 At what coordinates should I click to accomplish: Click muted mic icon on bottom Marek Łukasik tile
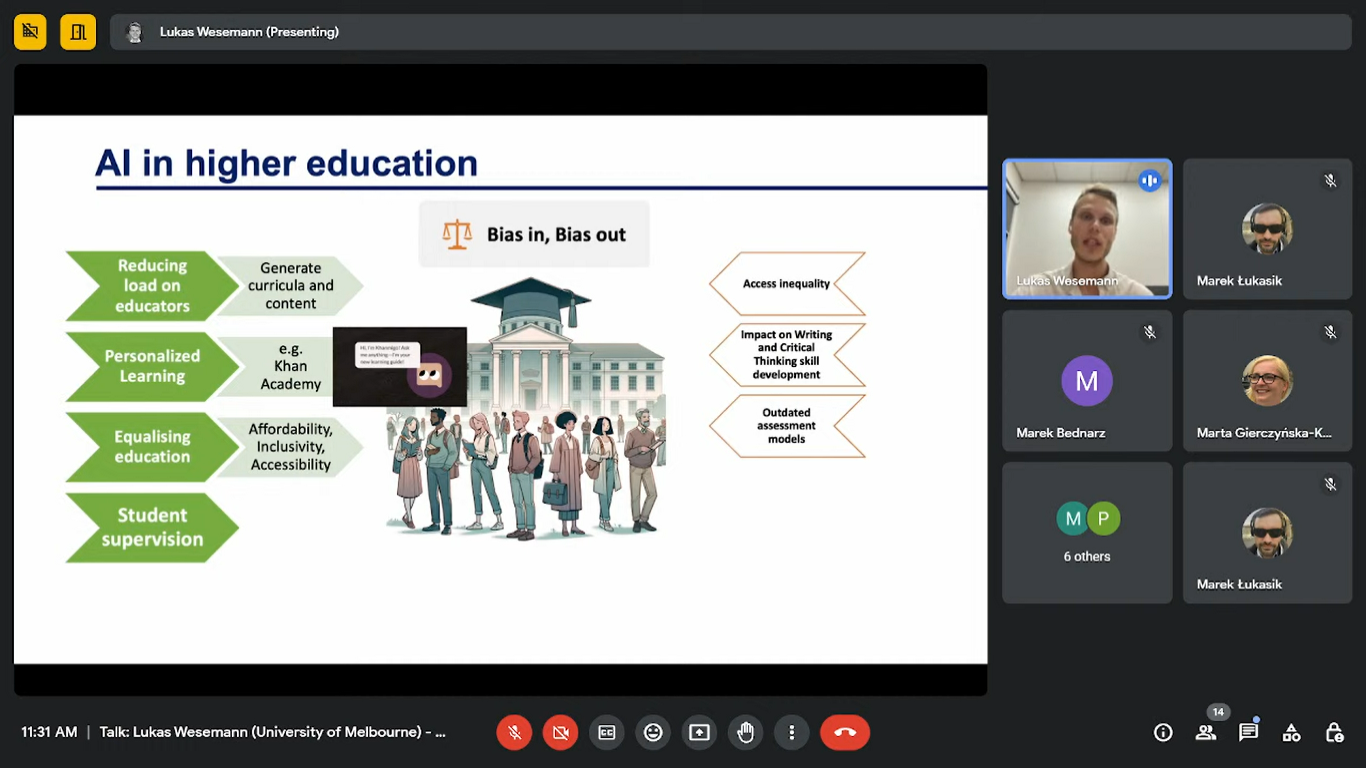1330,484
